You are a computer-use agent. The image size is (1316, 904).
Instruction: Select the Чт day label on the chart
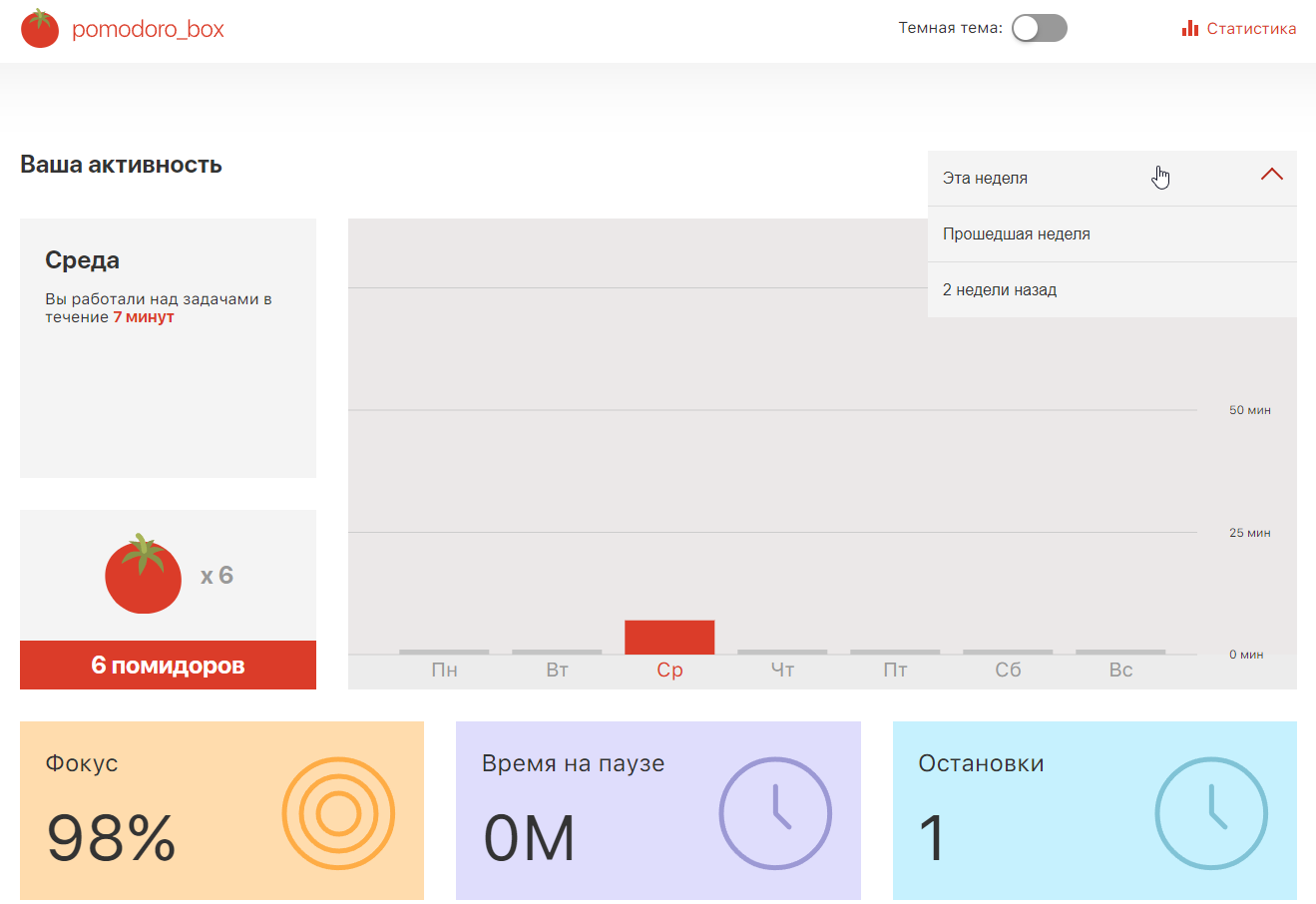point(781,670)
